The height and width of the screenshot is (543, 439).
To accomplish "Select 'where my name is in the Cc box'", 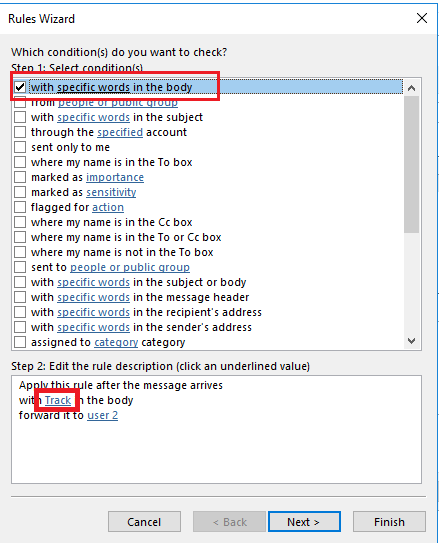I will 20,222.
